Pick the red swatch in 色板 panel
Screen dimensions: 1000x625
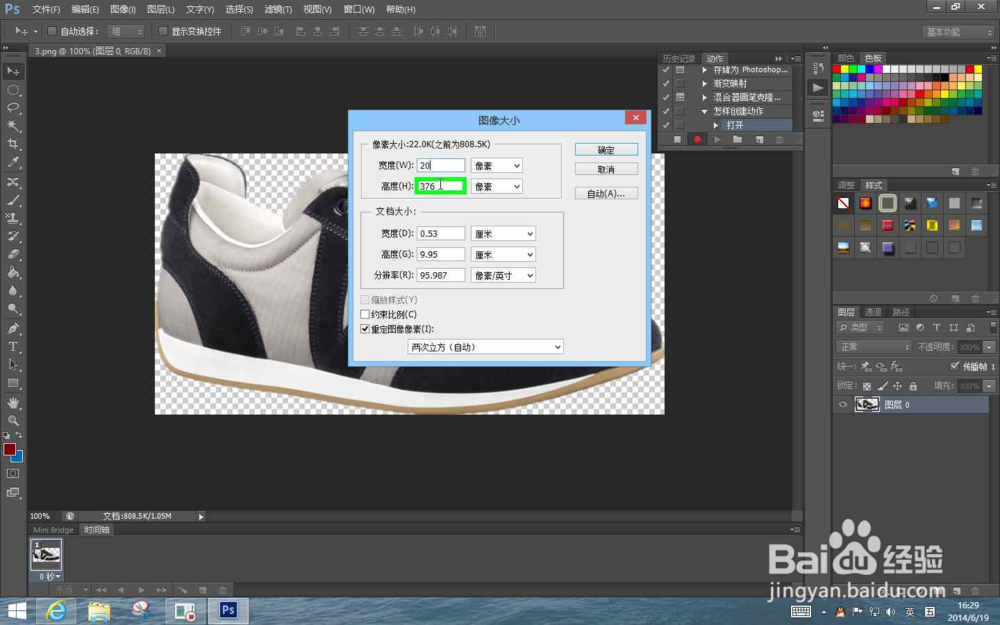pos(837,69)
